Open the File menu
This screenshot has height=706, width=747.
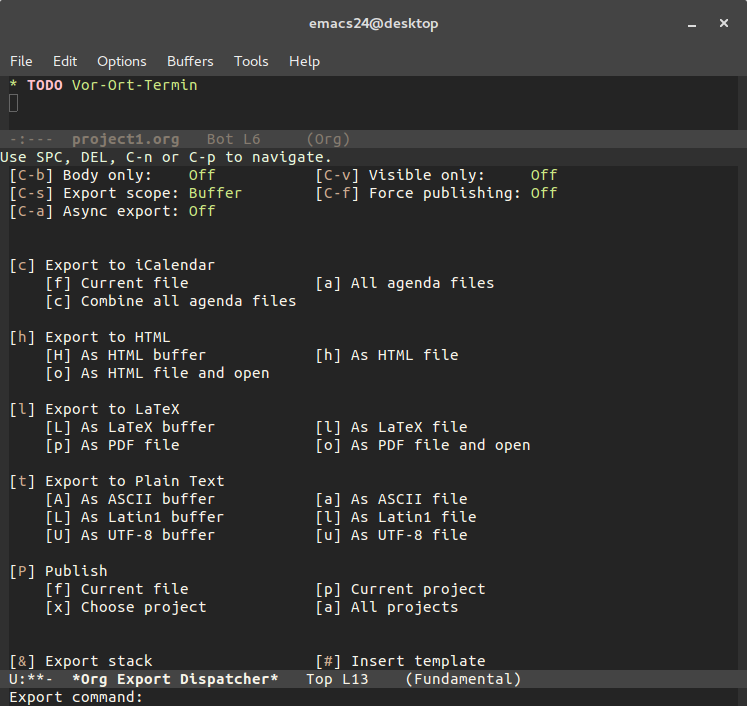[x=21, y=61]
